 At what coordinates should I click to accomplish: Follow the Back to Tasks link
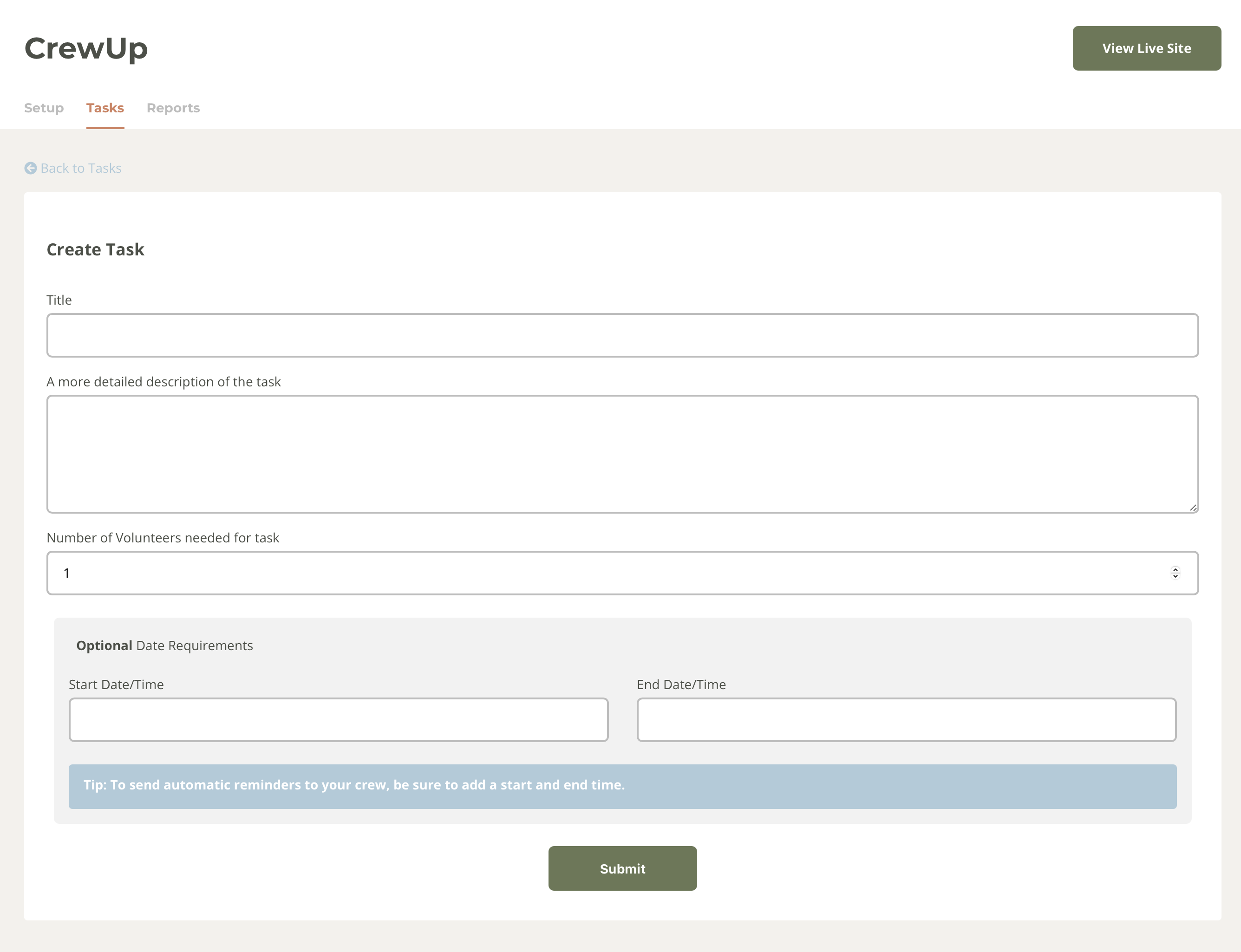[81, 168]
